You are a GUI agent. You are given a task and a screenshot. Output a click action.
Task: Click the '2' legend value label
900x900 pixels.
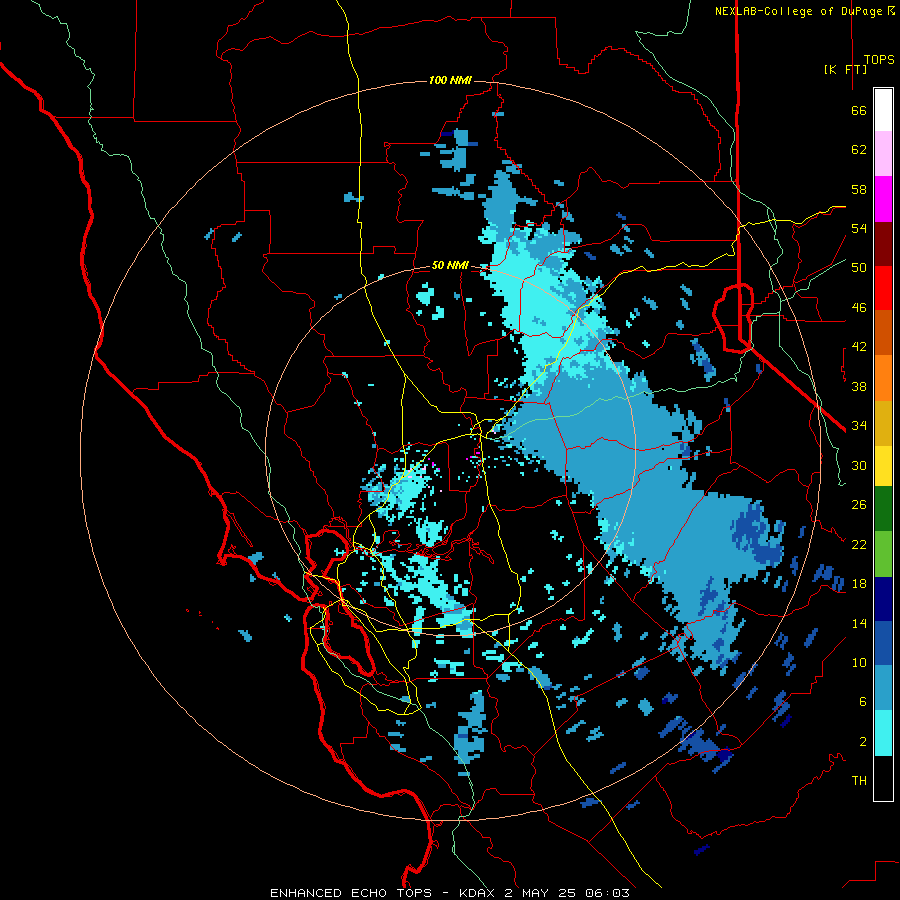[863, 742]
